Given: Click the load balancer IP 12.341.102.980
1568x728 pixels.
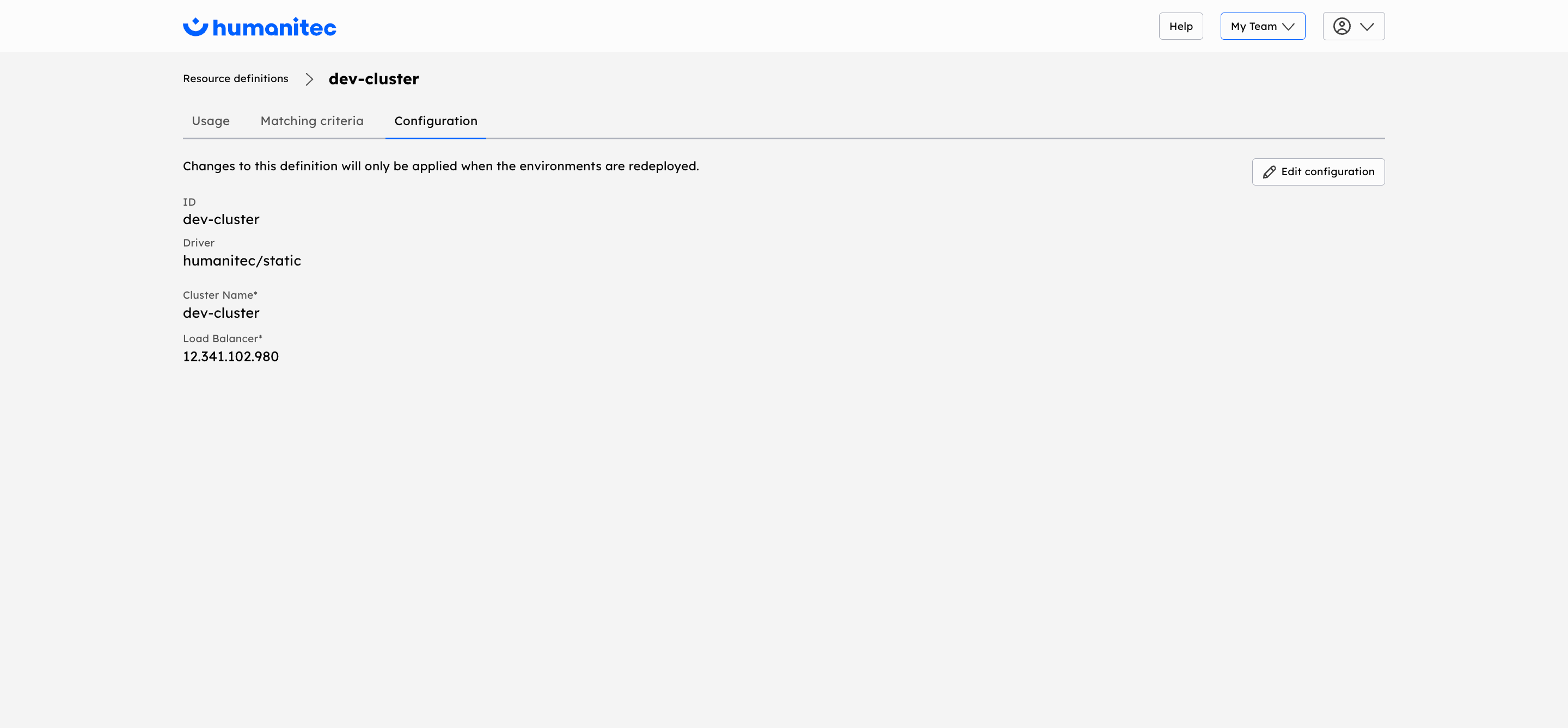Looking at the screenshot, I should [231, 356].
